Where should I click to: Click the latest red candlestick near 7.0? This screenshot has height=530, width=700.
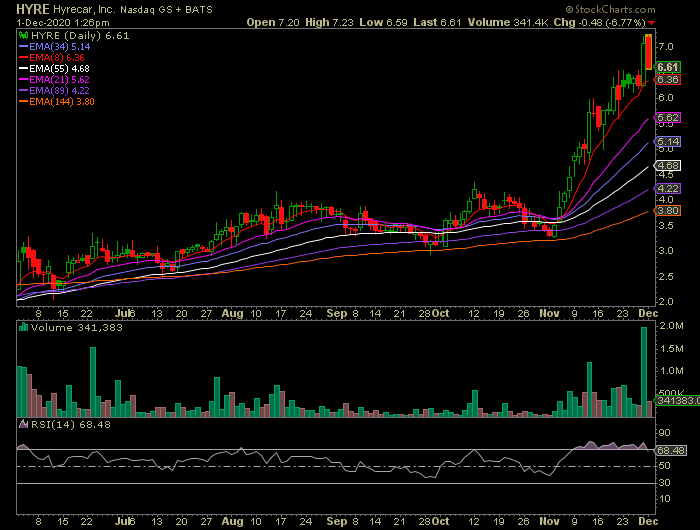point(649,53)
